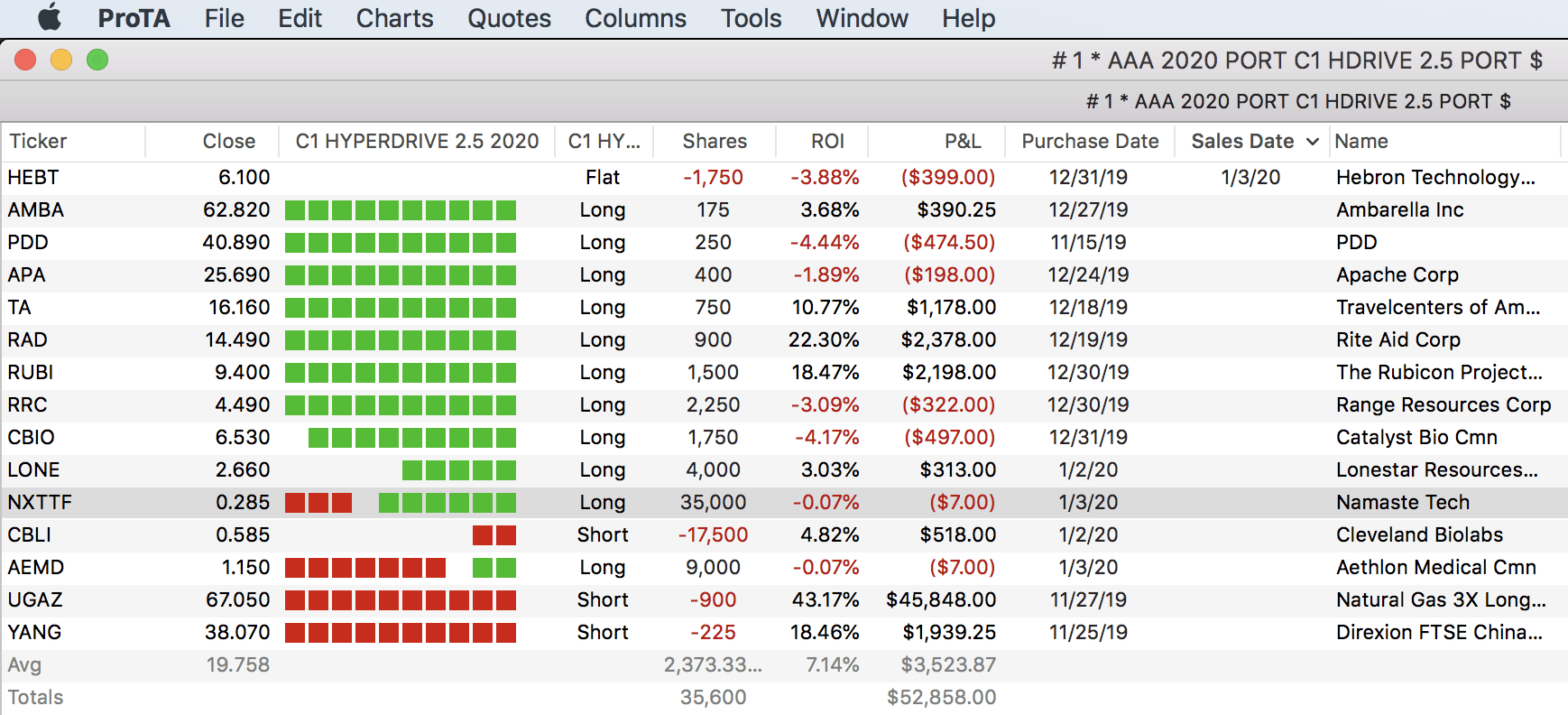Click the Totals P&L value $52,858.00

(x=941, y=698)
